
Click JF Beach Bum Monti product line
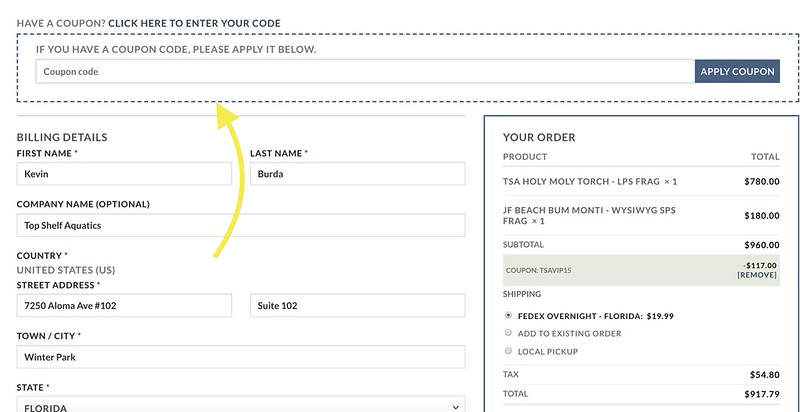pos(641,216)
